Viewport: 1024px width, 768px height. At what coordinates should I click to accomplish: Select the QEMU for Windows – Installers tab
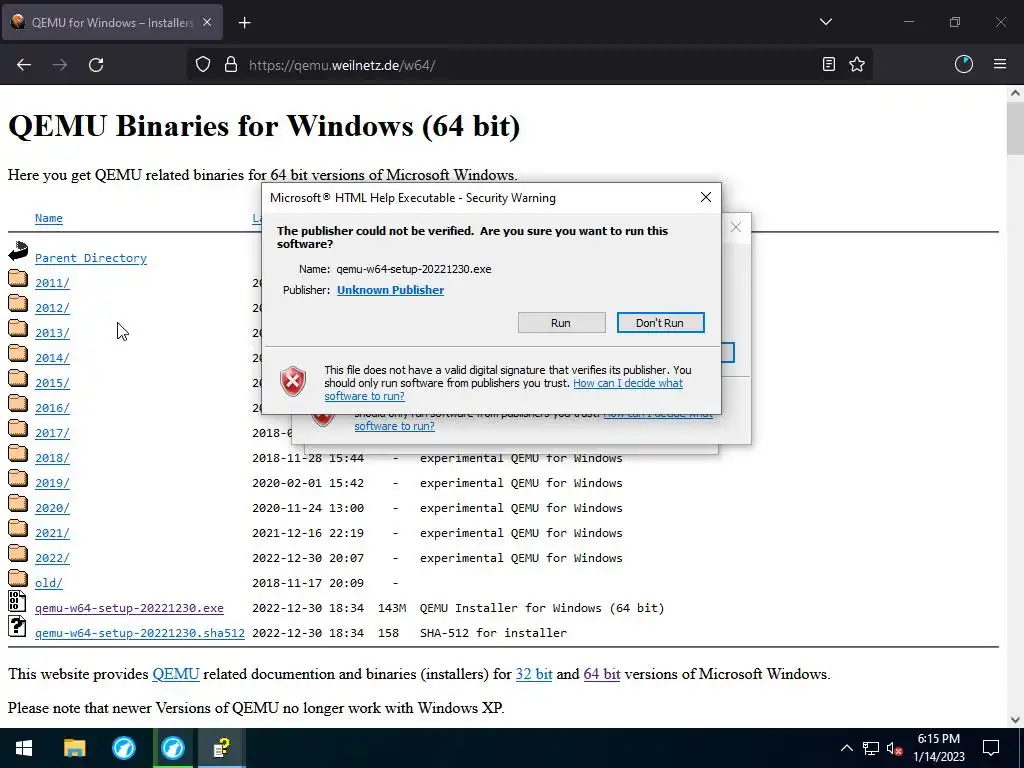(112, 22)
